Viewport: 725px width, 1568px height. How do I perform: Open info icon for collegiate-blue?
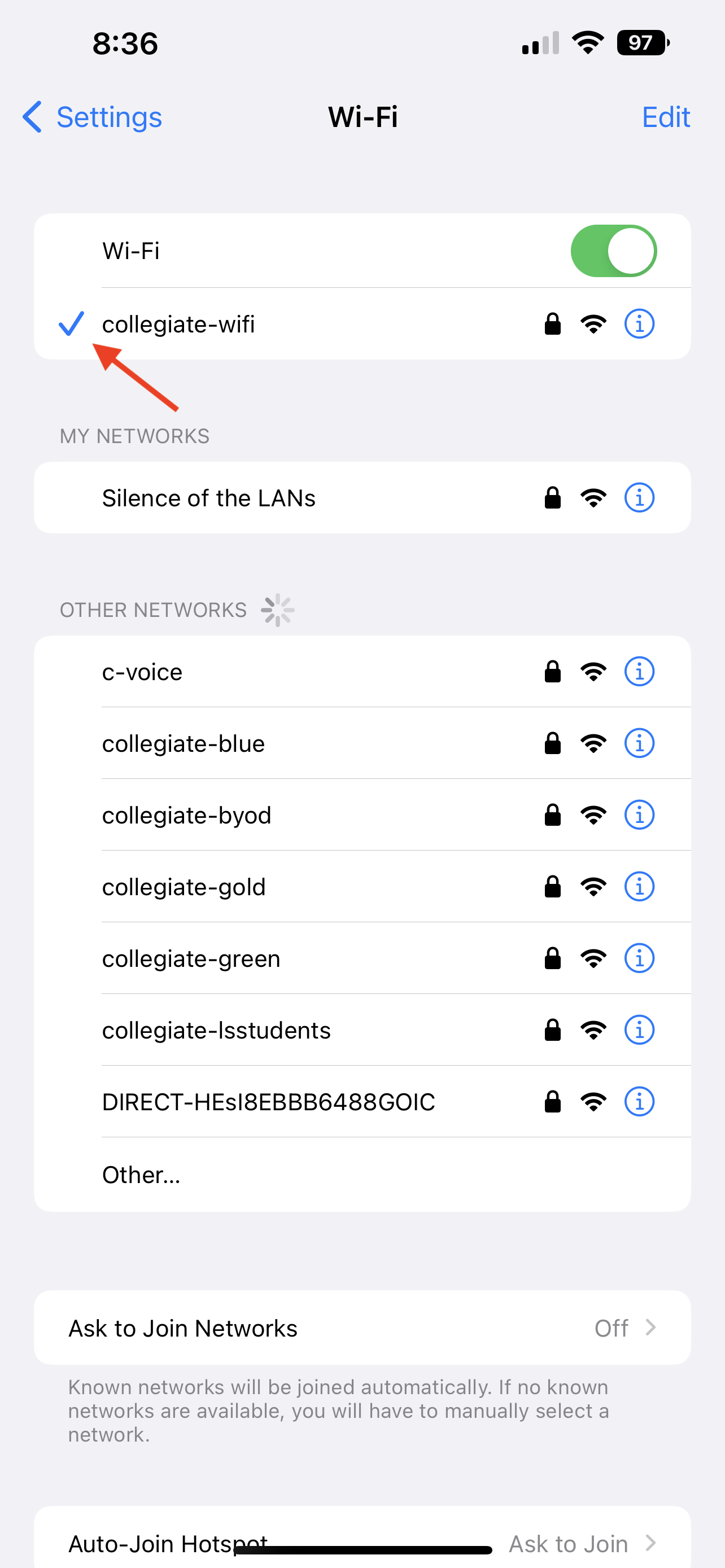639,743
